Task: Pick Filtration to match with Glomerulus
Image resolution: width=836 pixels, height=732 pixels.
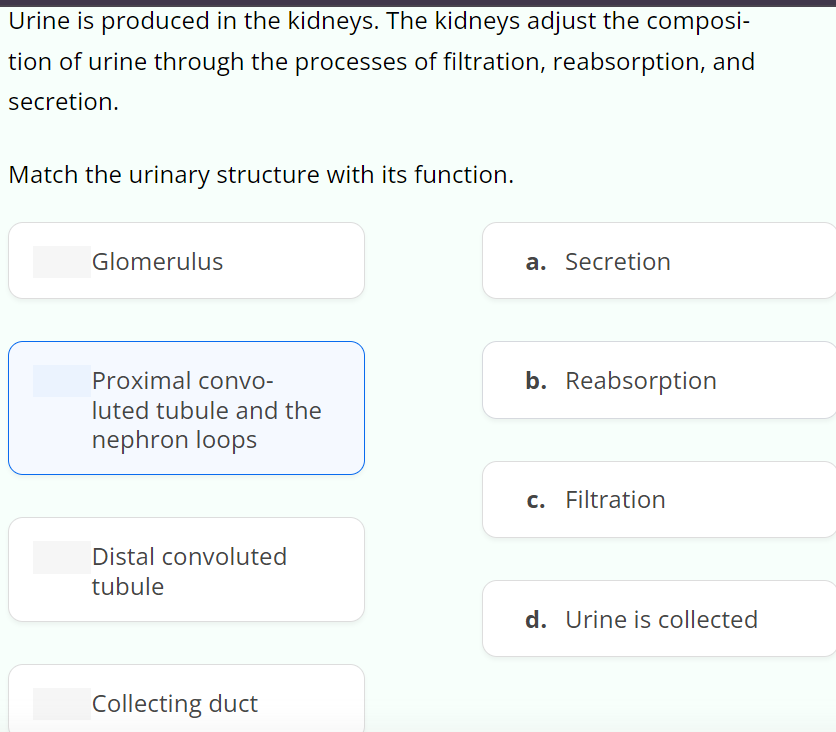Action: point(659,499)
